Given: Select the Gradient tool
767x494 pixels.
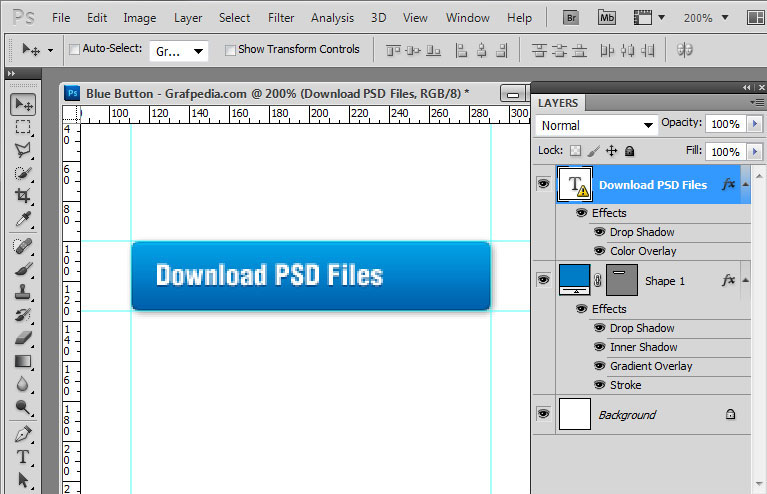Looking at the screenshot, I should 23,361.
